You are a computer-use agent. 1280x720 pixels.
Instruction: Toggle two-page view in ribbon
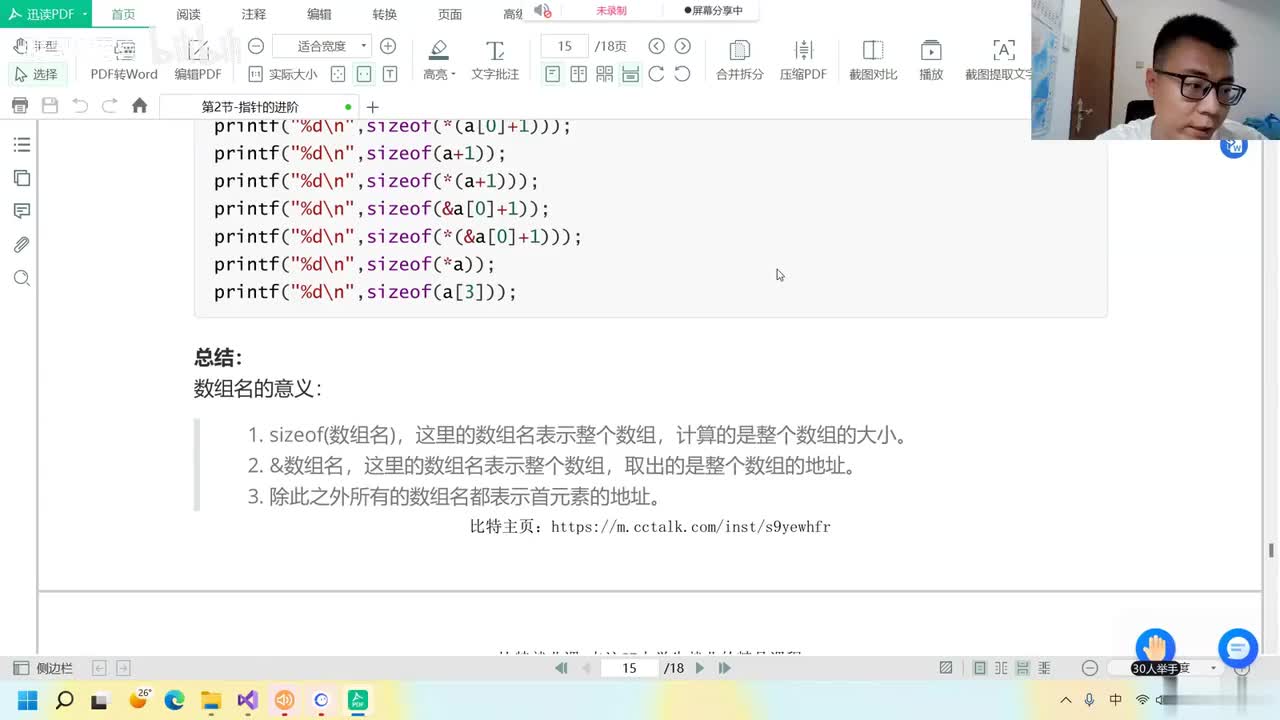click(x=578, y=74)
